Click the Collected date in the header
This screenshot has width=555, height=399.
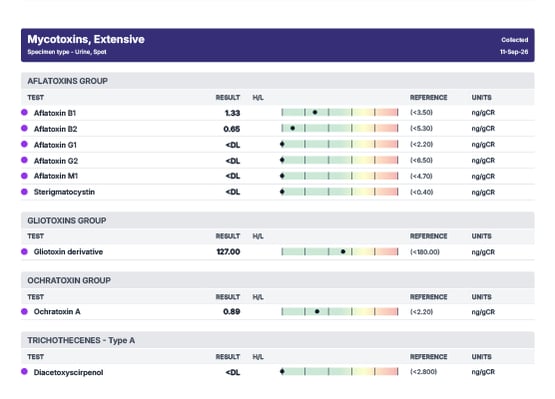tap(514, 52)
